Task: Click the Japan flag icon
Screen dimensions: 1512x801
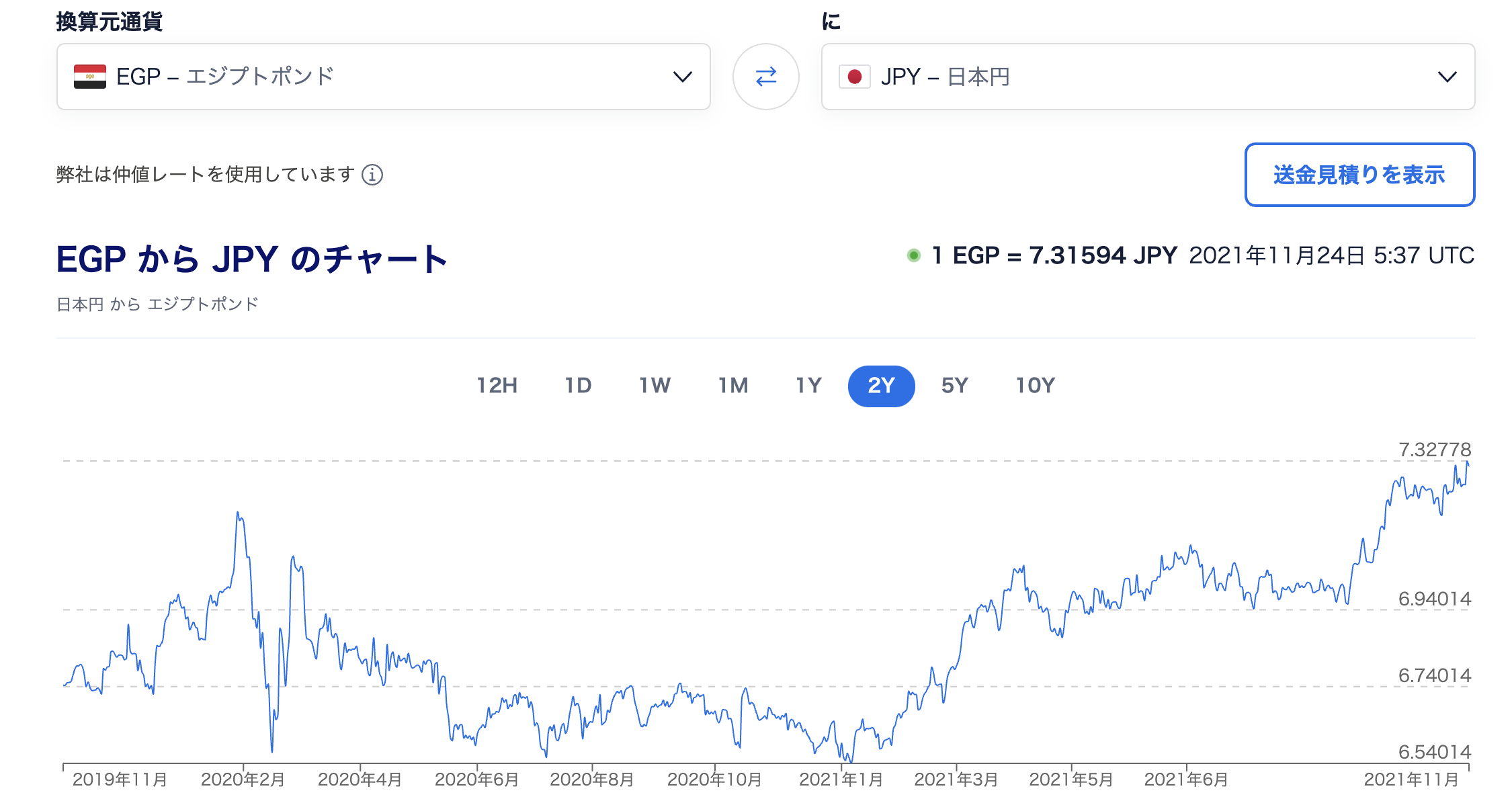Action: click(x=855, y=77)
